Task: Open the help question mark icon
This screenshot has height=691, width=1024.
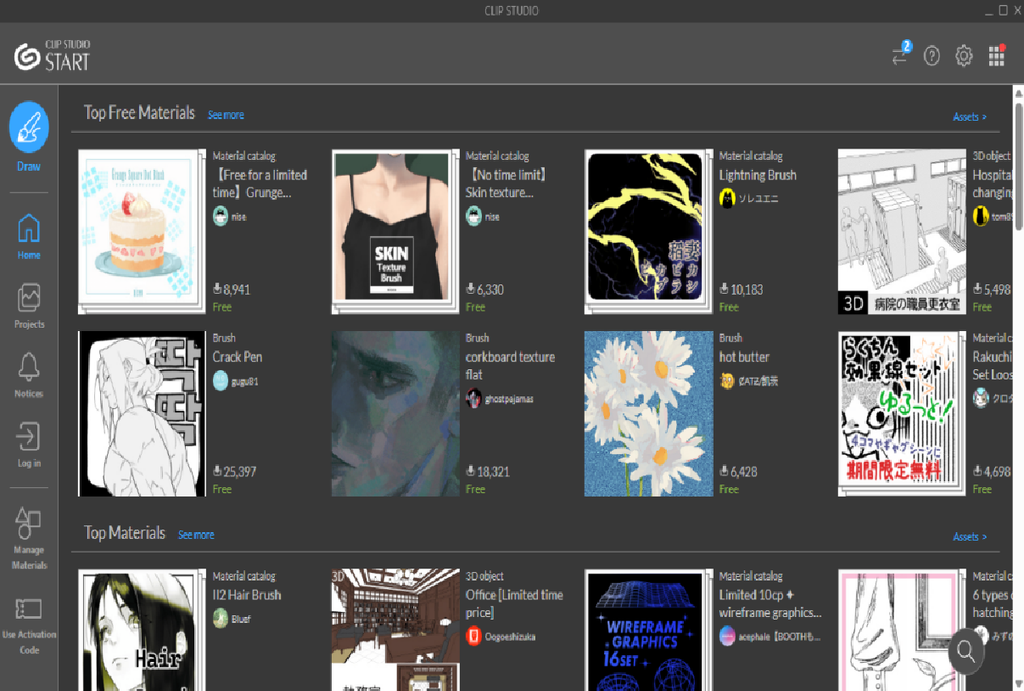Action: [x=931, y=56]
